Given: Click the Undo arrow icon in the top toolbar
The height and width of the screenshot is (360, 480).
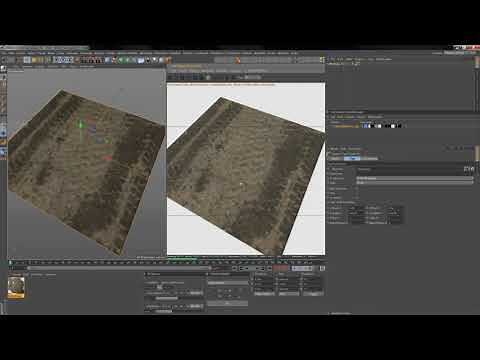Looking at the screenshot, I should pos(4,60).
